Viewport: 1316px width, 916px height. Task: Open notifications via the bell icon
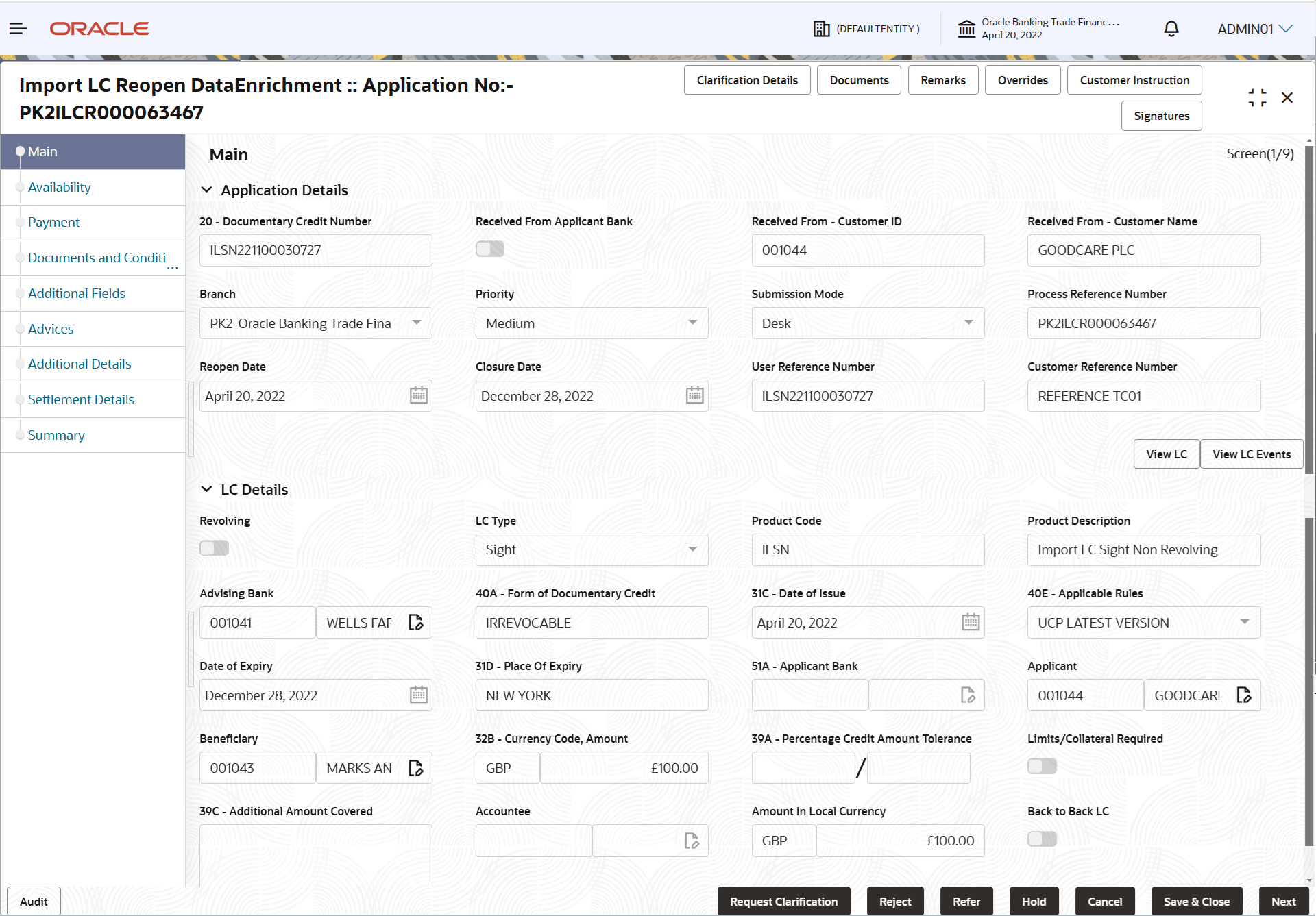click(x=1171, y=28)
